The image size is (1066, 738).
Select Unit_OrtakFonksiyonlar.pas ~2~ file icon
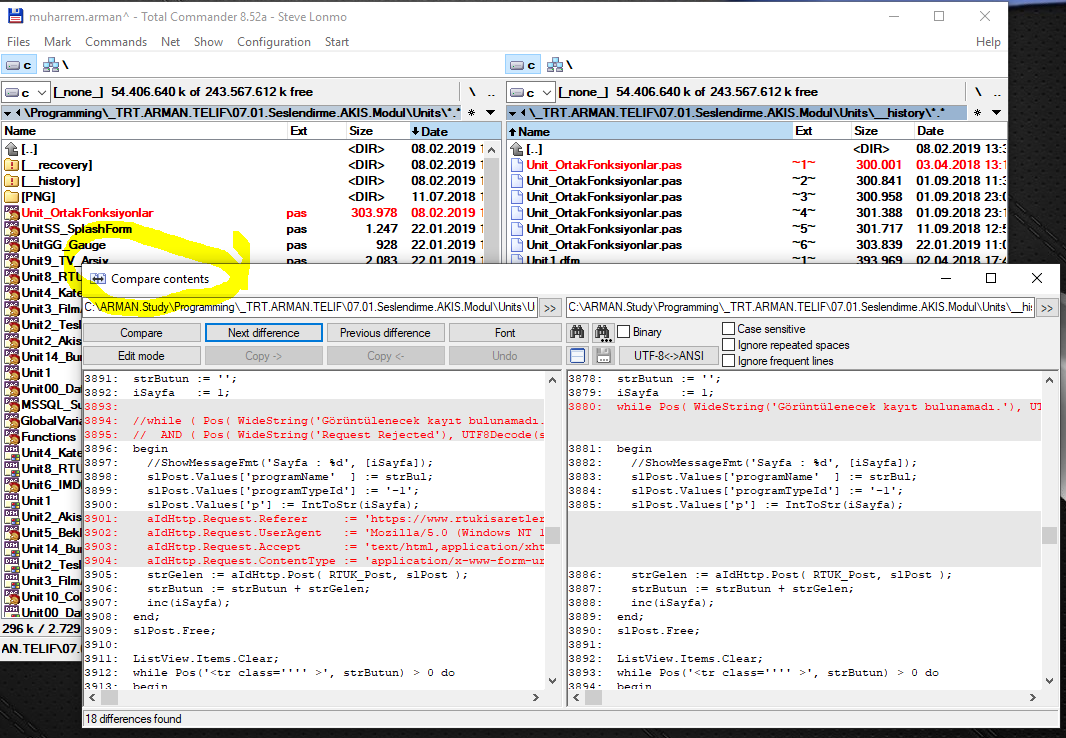pos(517,181)
